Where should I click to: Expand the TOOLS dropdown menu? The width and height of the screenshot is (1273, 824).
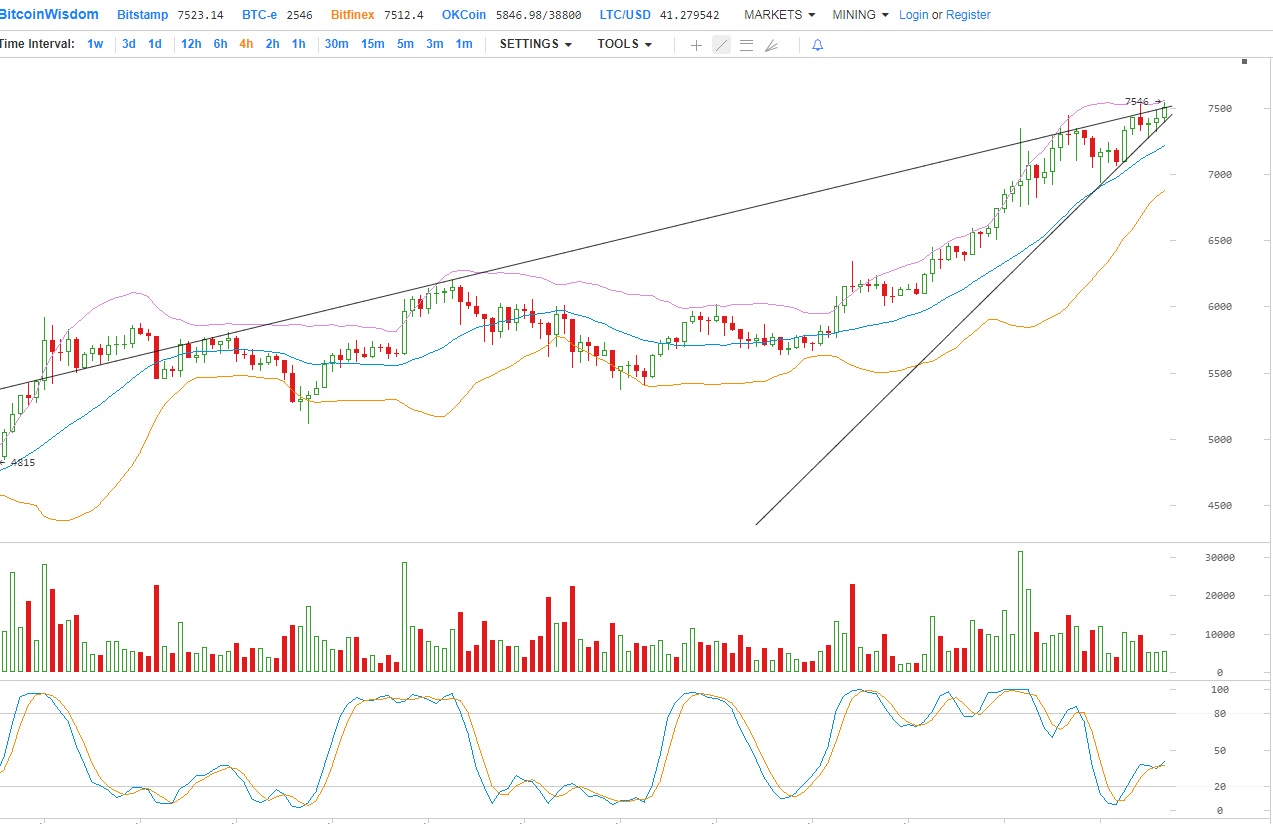click(624, 44)
